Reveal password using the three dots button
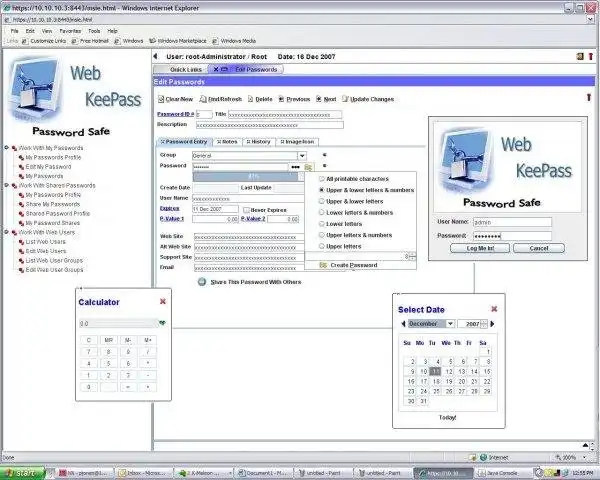This screenshot has width=600, height=480. [x=295, y=167]
